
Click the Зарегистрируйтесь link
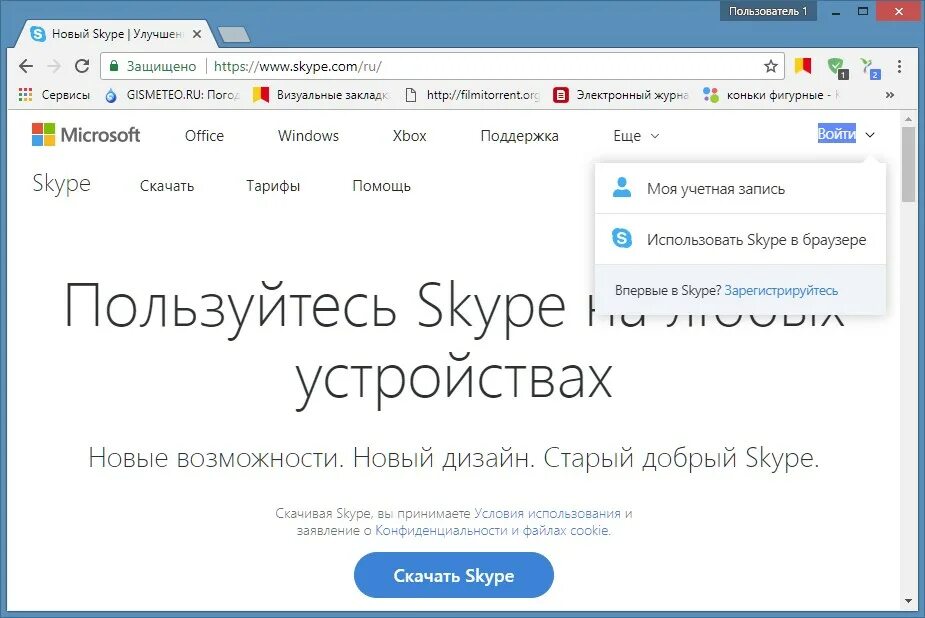coord(781,290)
